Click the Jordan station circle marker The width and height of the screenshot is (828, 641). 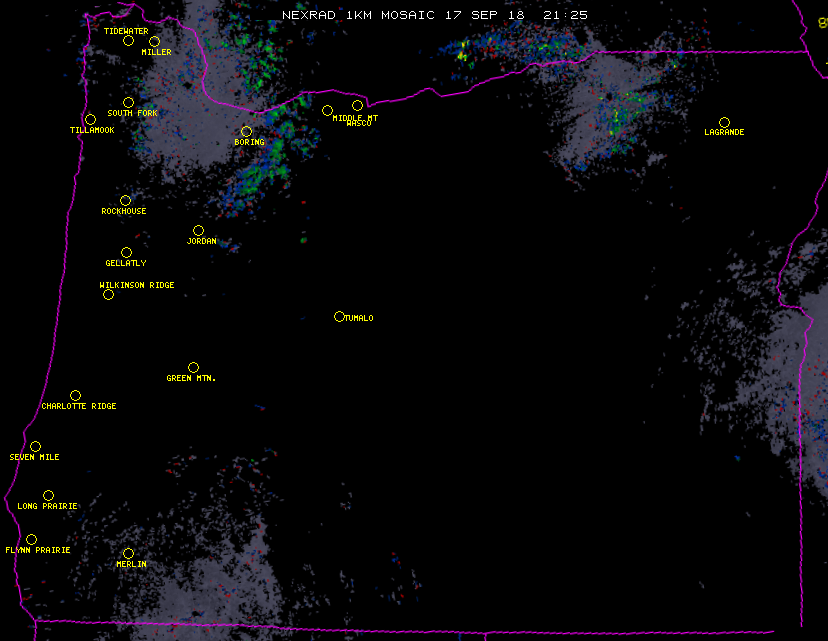198,231
